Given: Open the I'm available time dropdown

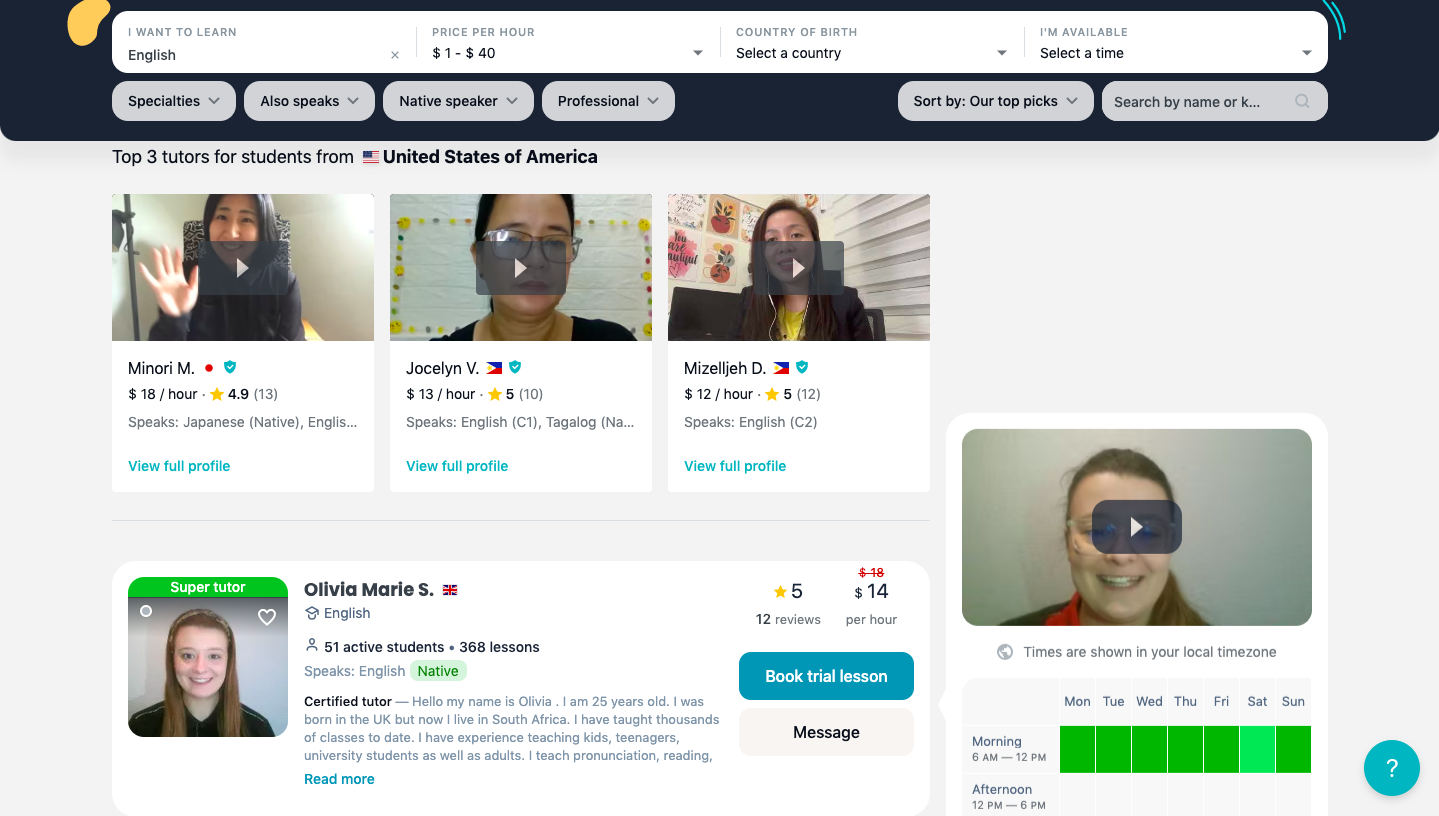Looking at the screenshot, I should (x=1175, y=53).
